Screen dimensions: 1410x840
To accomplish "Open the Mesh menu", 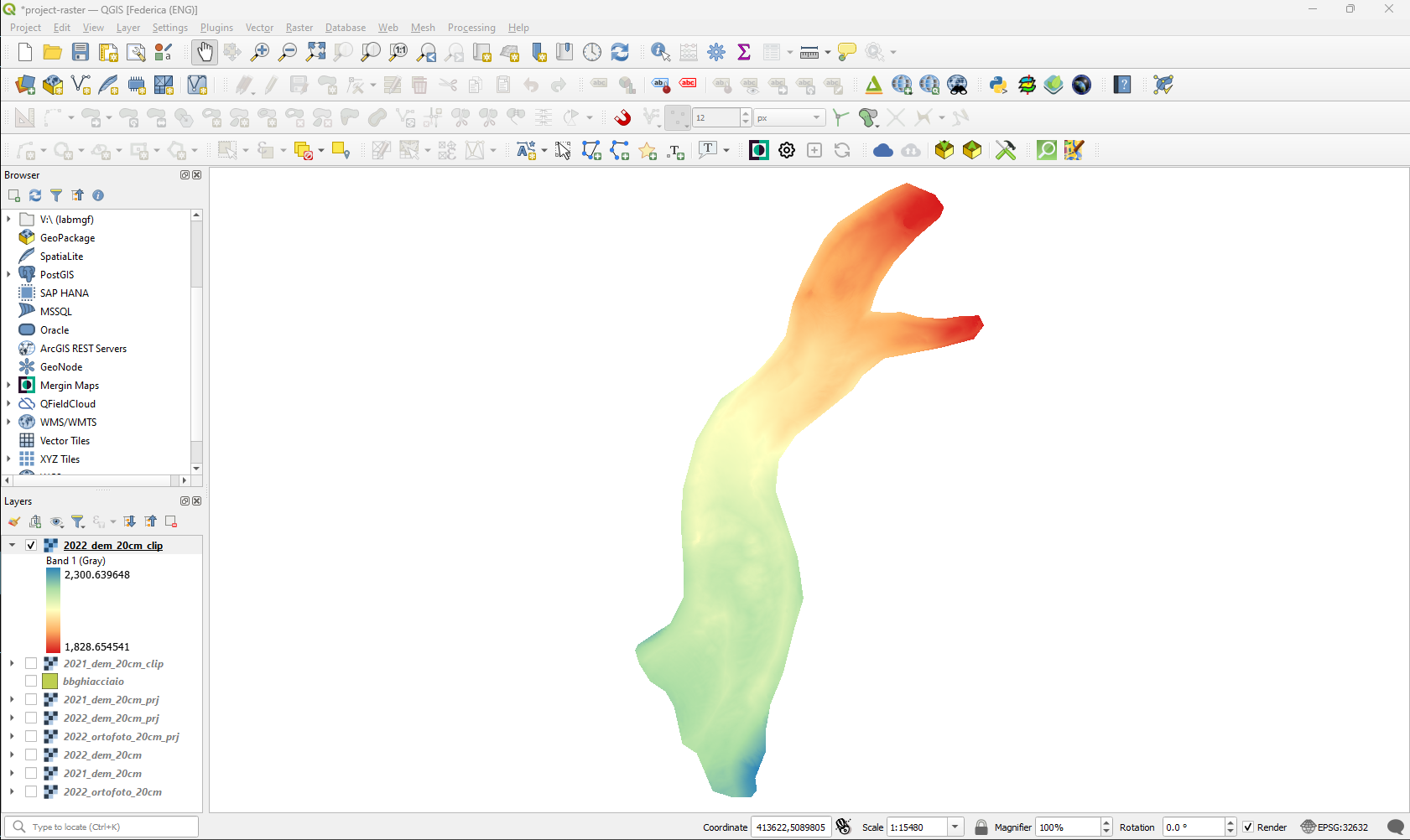I will tap(423, 28).
